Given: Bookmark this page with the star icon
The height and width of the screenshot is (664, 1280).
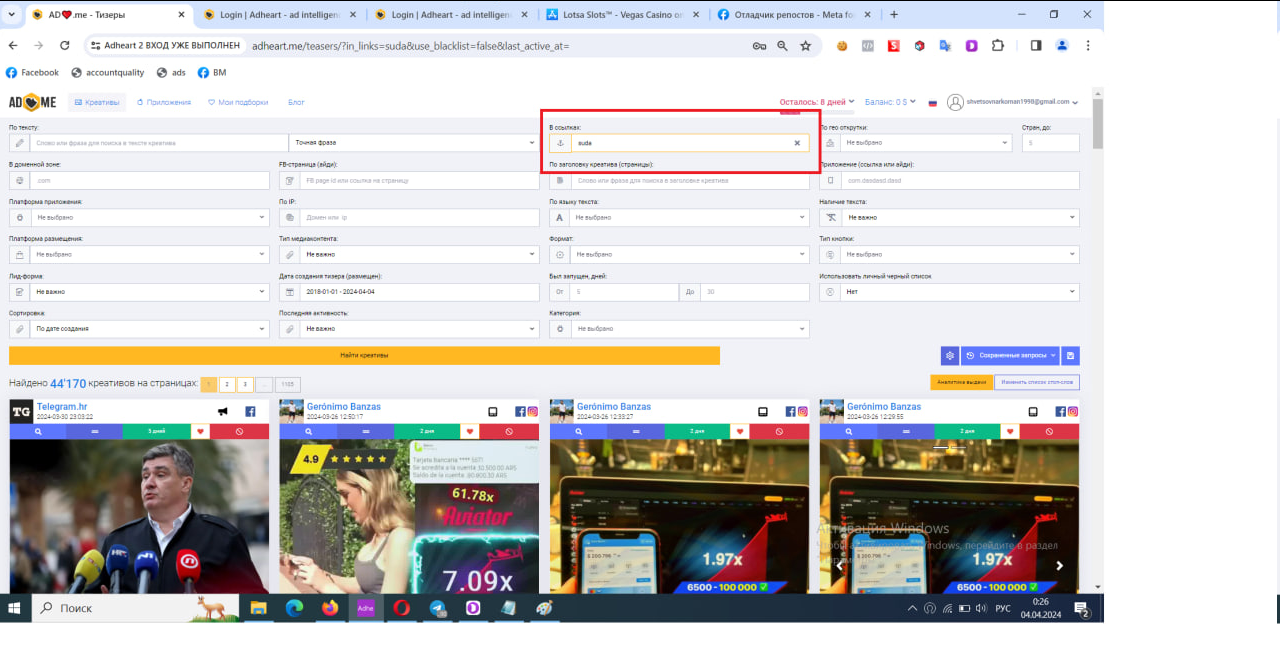Looking at the screenshot, I should coord(805,46).
